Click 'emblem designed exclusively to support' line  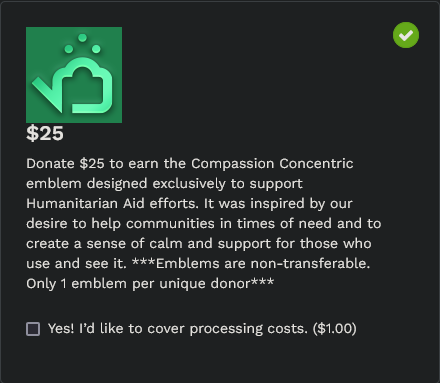(164, 184)
